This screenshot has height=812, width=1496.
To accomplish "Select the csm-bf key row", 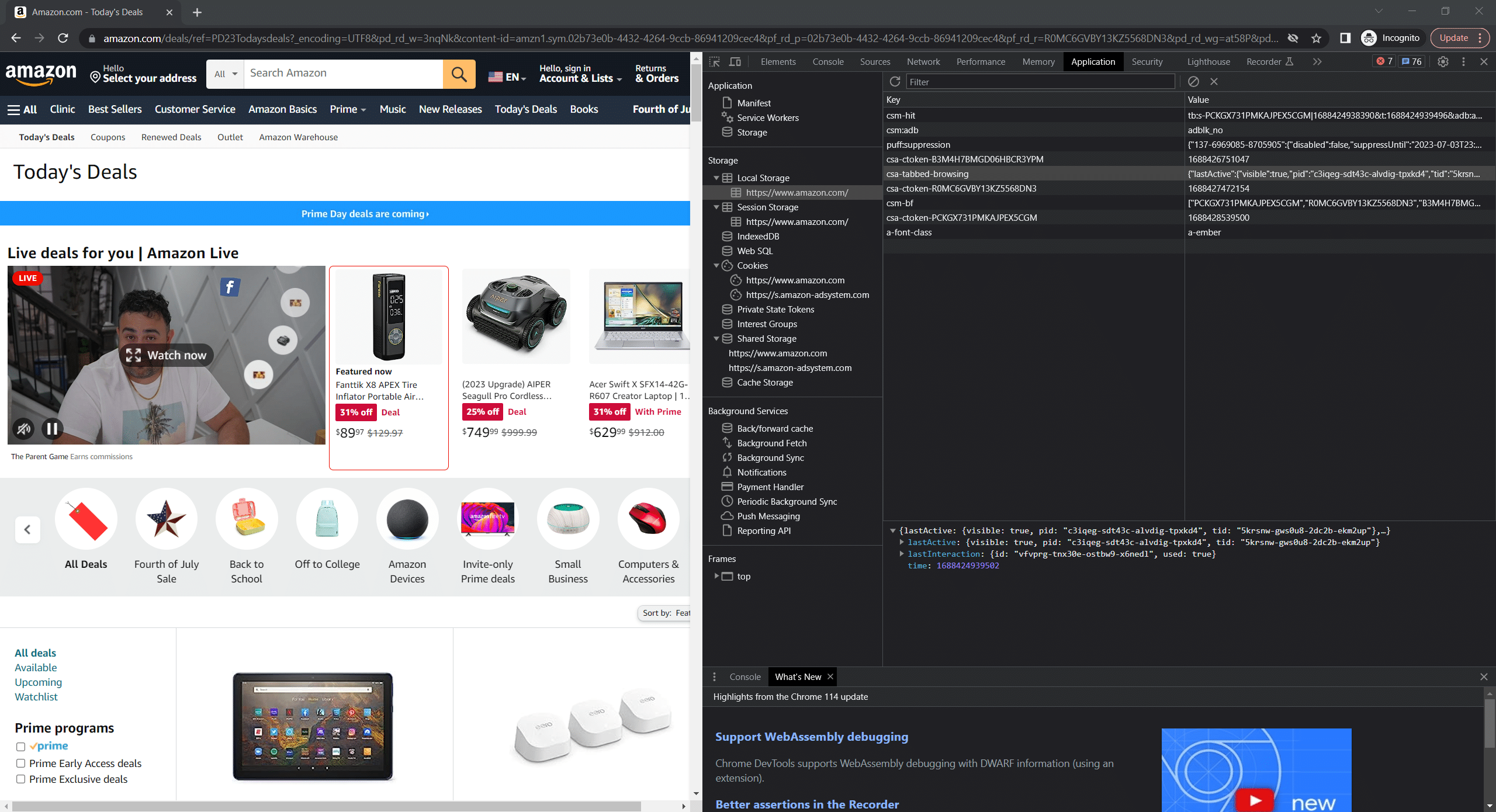I will (x=1189, y=203).
